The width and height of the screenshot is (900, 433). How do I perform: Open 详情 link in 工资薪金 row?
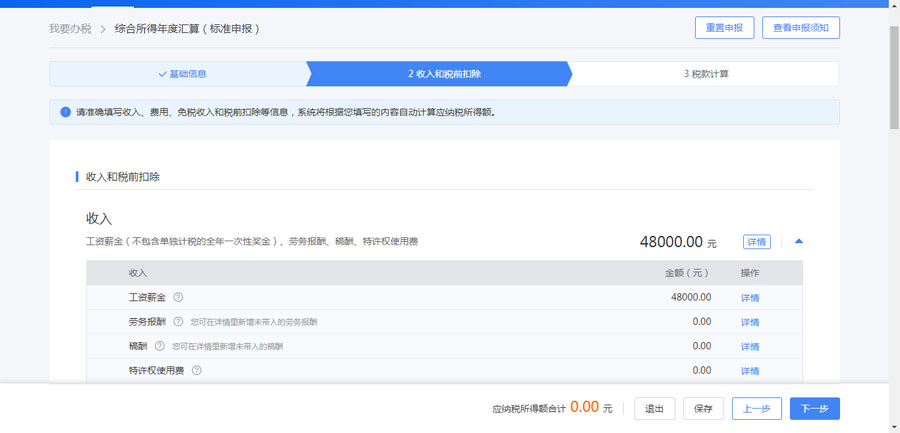(x=749, y=298)
